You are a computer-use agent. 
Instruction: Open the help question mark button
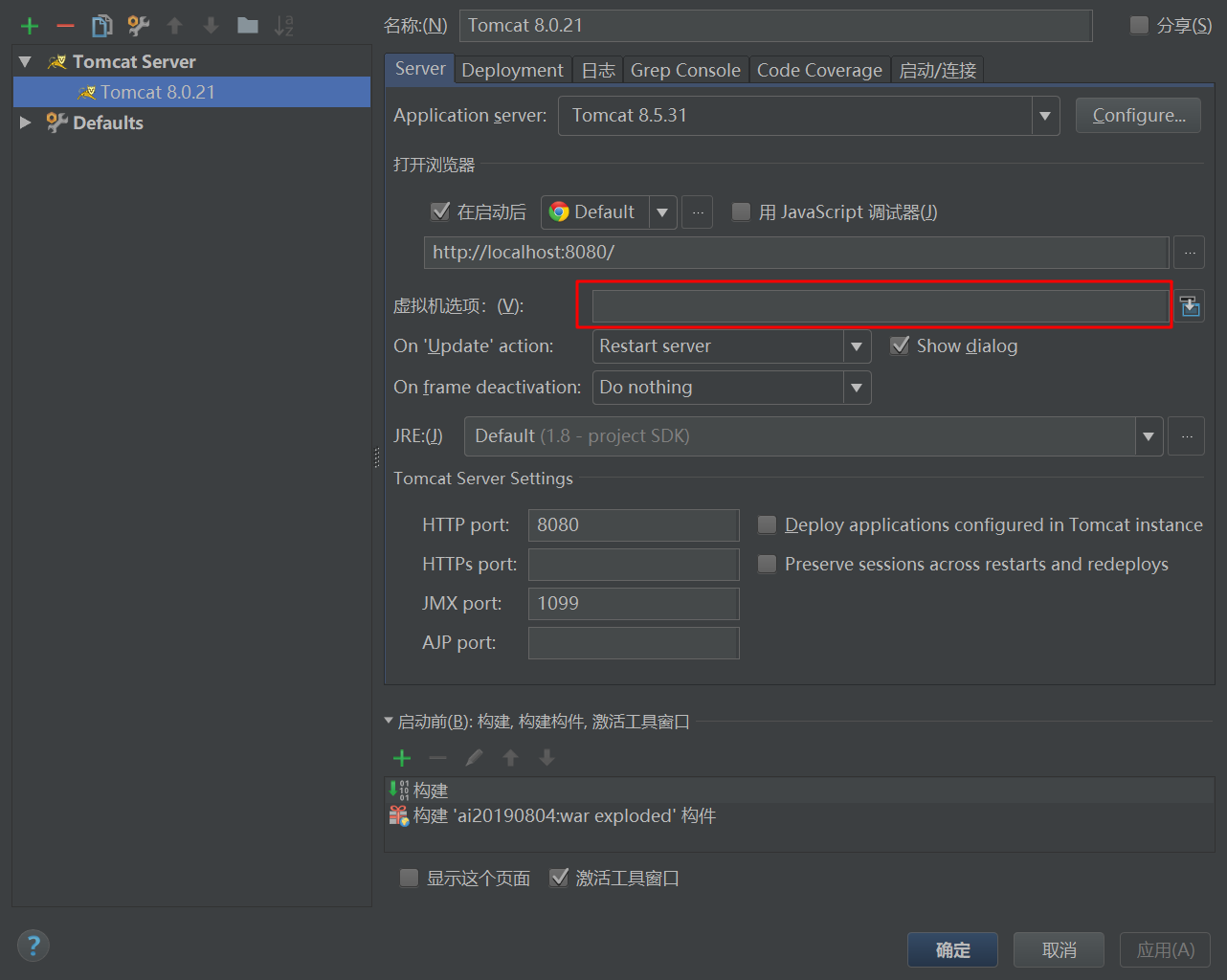[33, 946]
